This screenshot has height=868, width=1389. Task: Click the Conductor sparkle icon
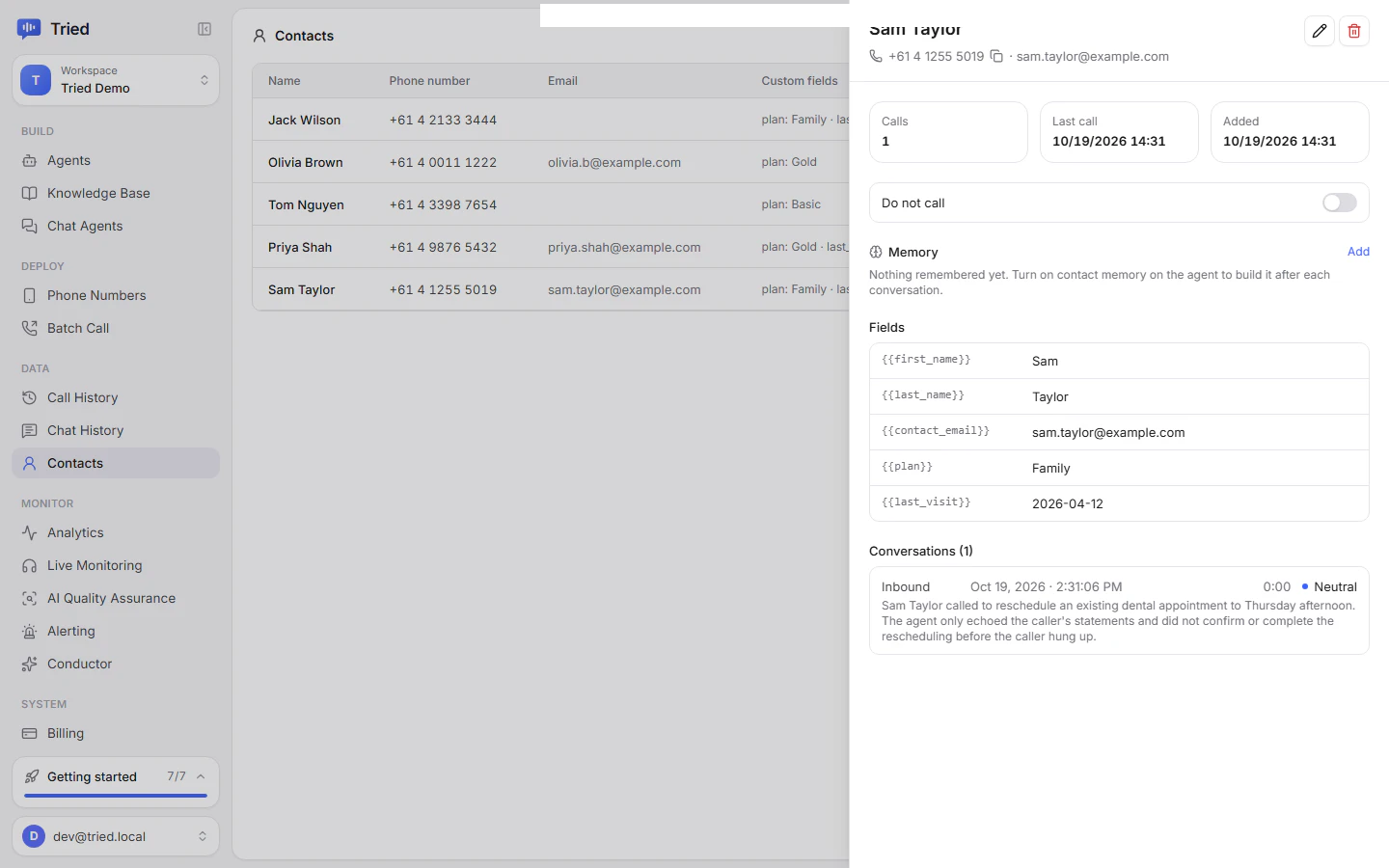coord(30,664)
